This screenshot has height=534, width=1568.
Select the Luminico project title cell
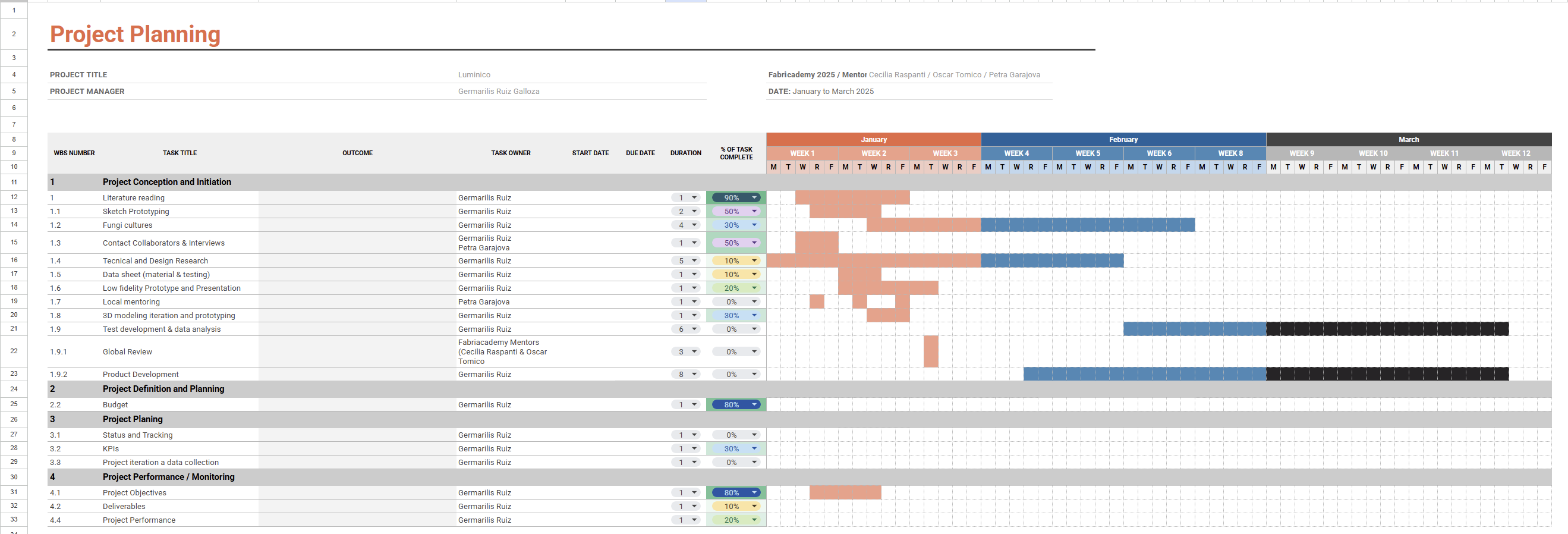pos(581,75)
